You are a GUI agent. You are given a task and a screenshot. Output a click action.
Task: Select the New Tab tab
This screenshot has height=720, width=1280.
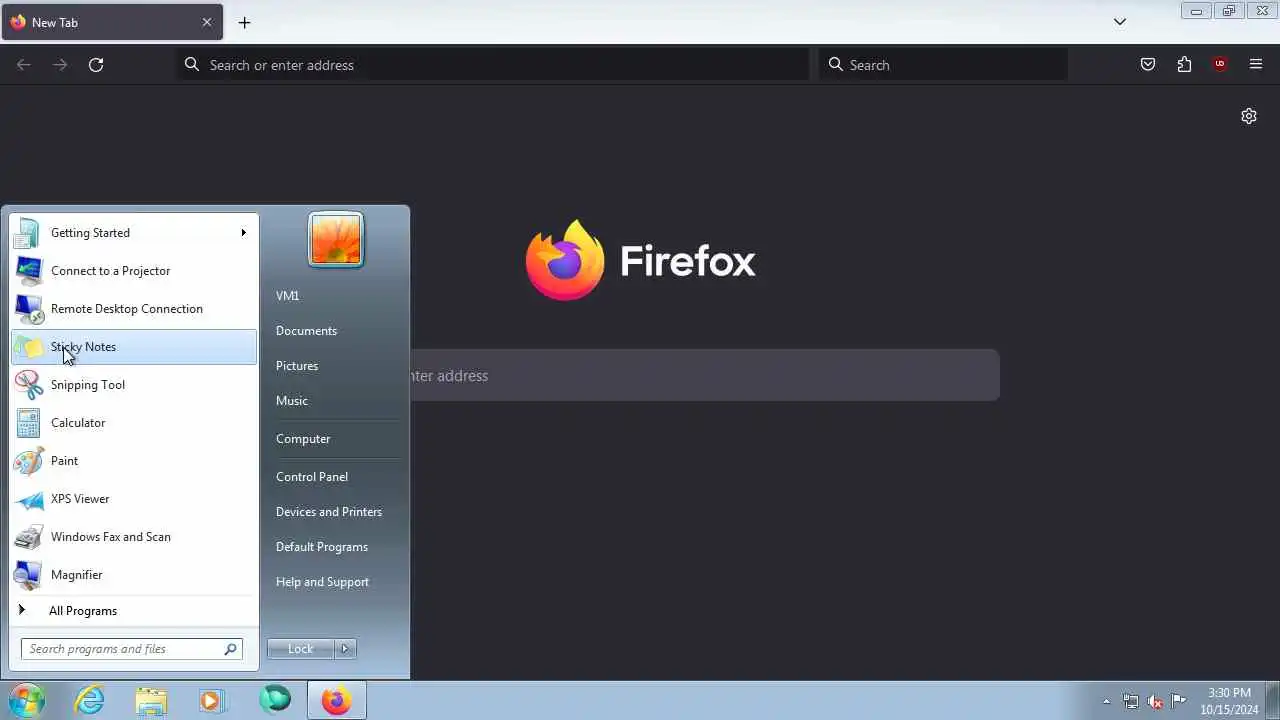(x=112, y=22)
